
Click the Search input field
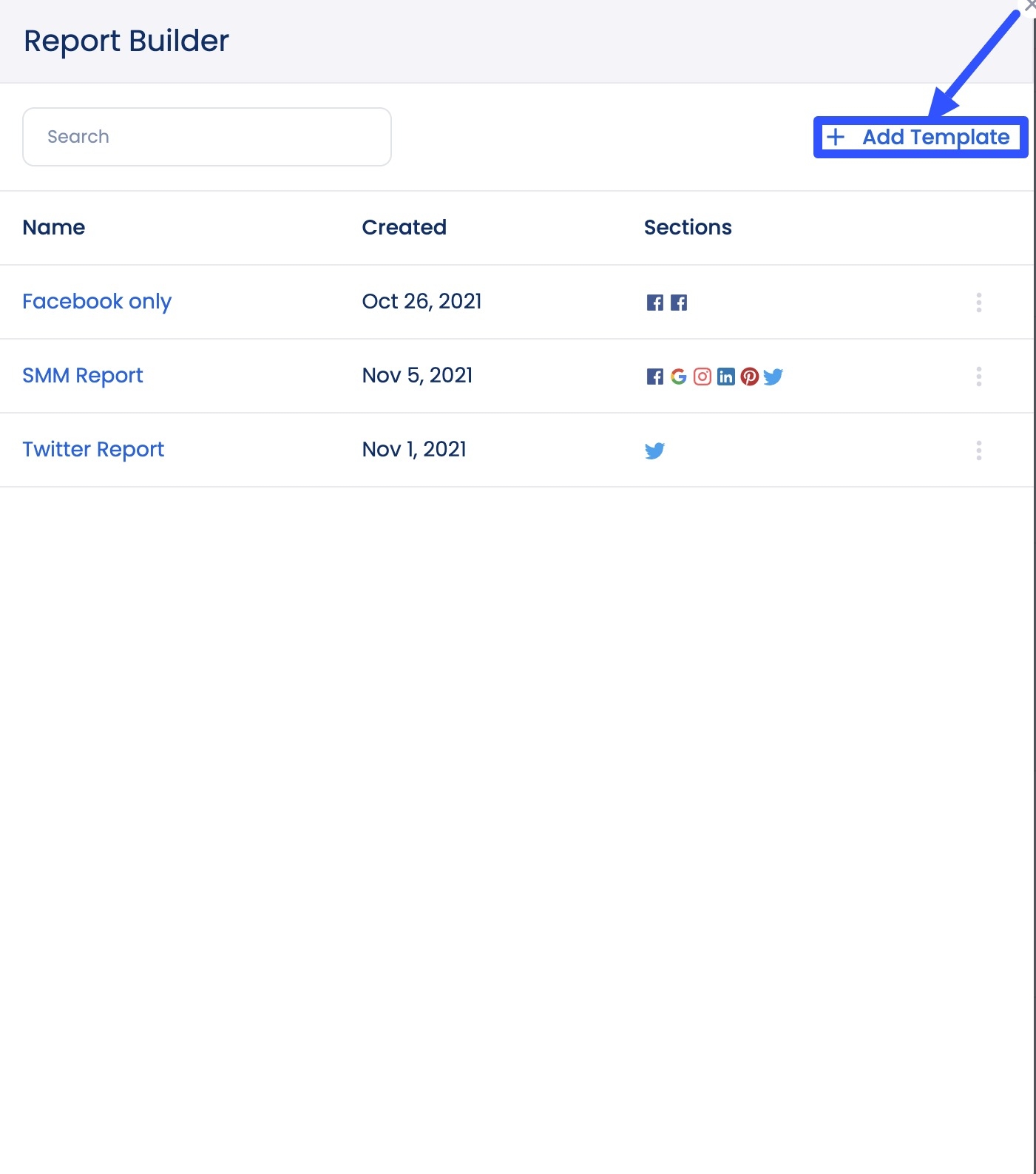(x=207, y=137)
